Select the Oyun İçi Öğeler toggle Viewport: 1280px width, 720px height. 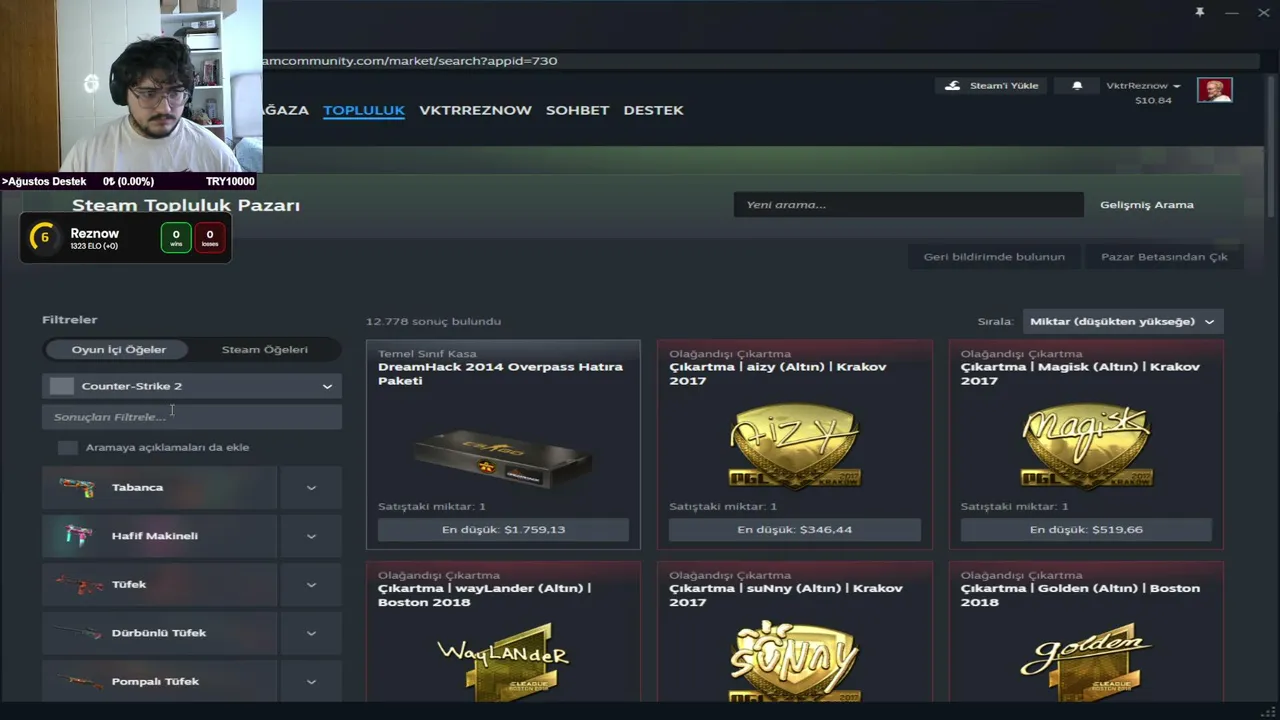click(x=119, y=350)
